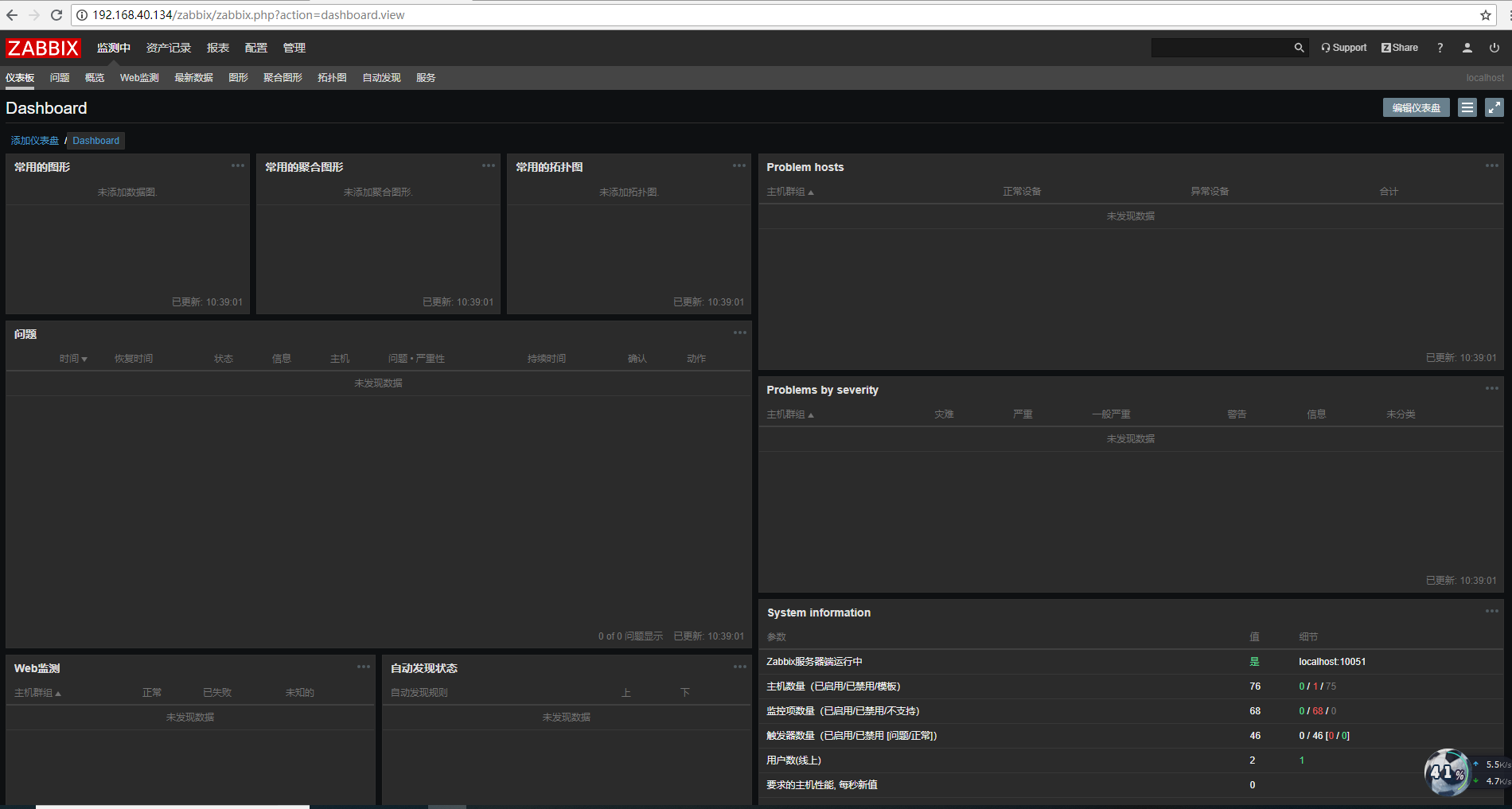Open System information widget options menu
This screenshot has height=809, width=1512.
coord(1492,611)
